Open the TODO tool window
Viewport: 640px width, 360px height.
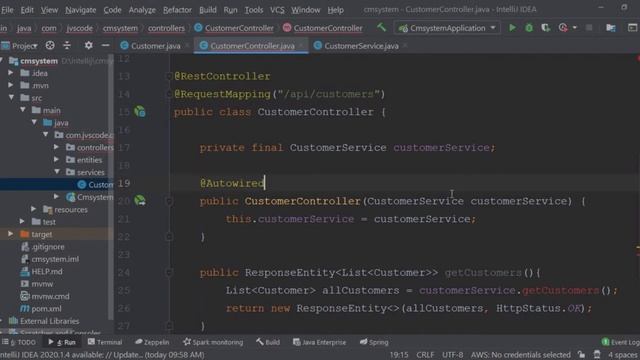[x=19, y=342]
